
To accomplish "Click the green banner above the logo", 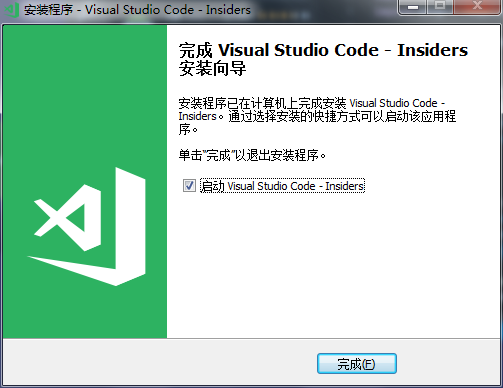I will point(85,95).
